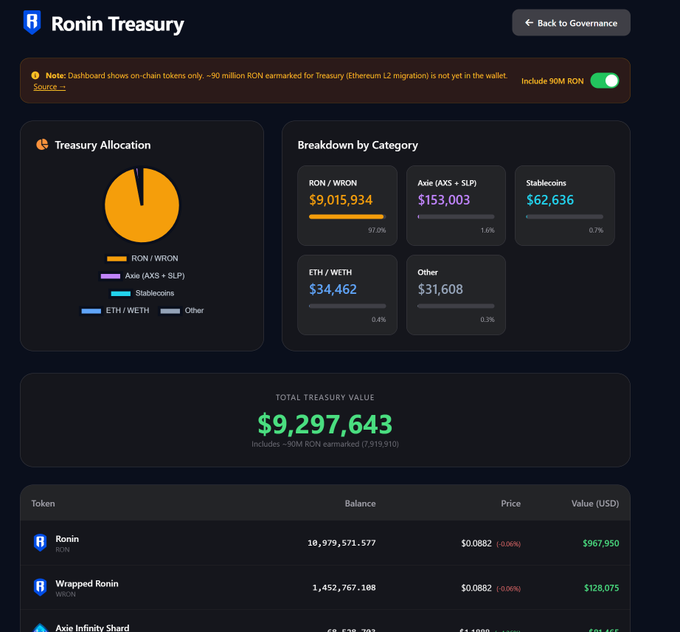
Task: Click the Other category amount $31,608
Action: point(440,289)
